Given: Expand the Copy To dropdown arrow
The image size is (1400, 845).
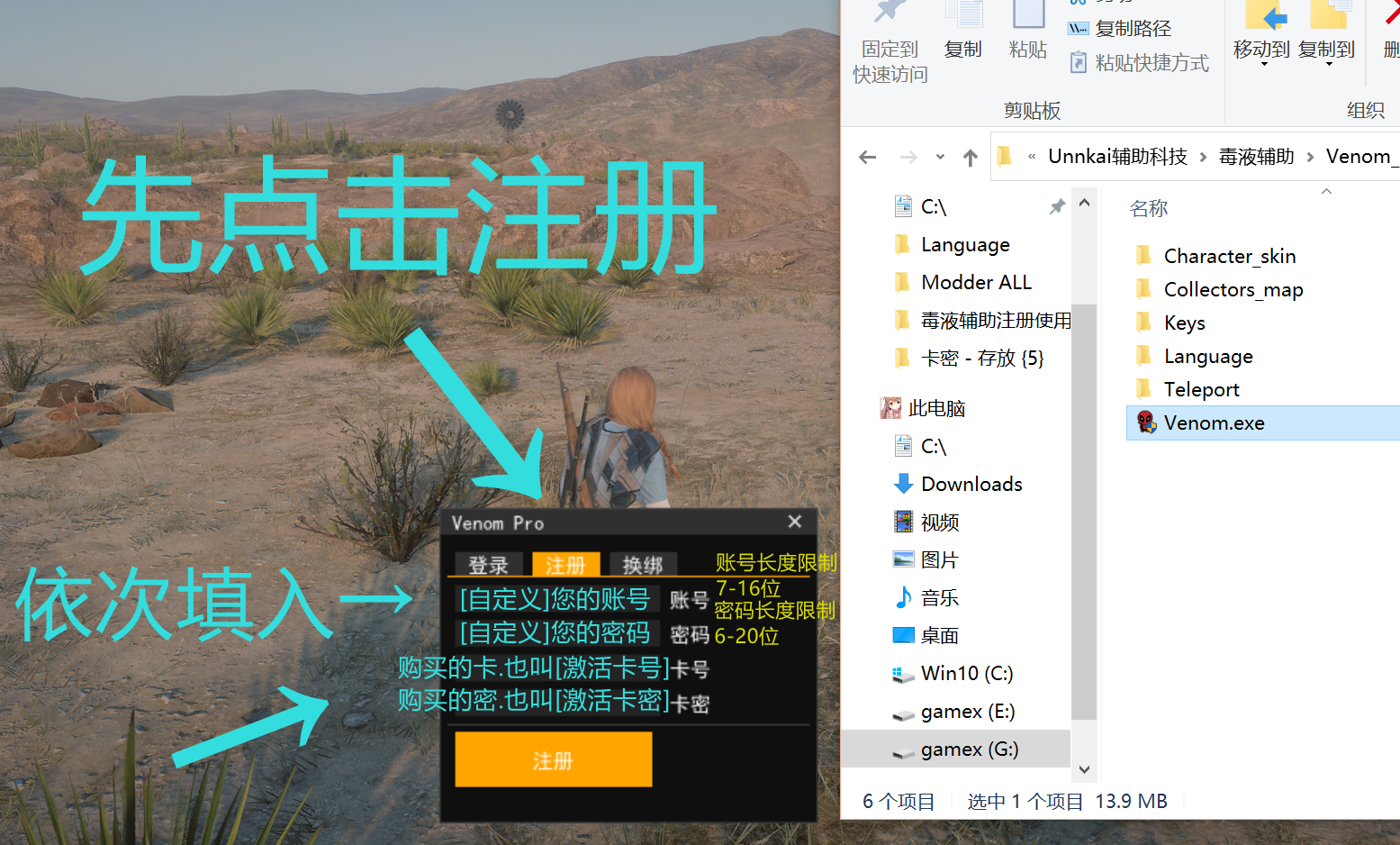Looking at the screenshot, I should tap(1329, 65).
